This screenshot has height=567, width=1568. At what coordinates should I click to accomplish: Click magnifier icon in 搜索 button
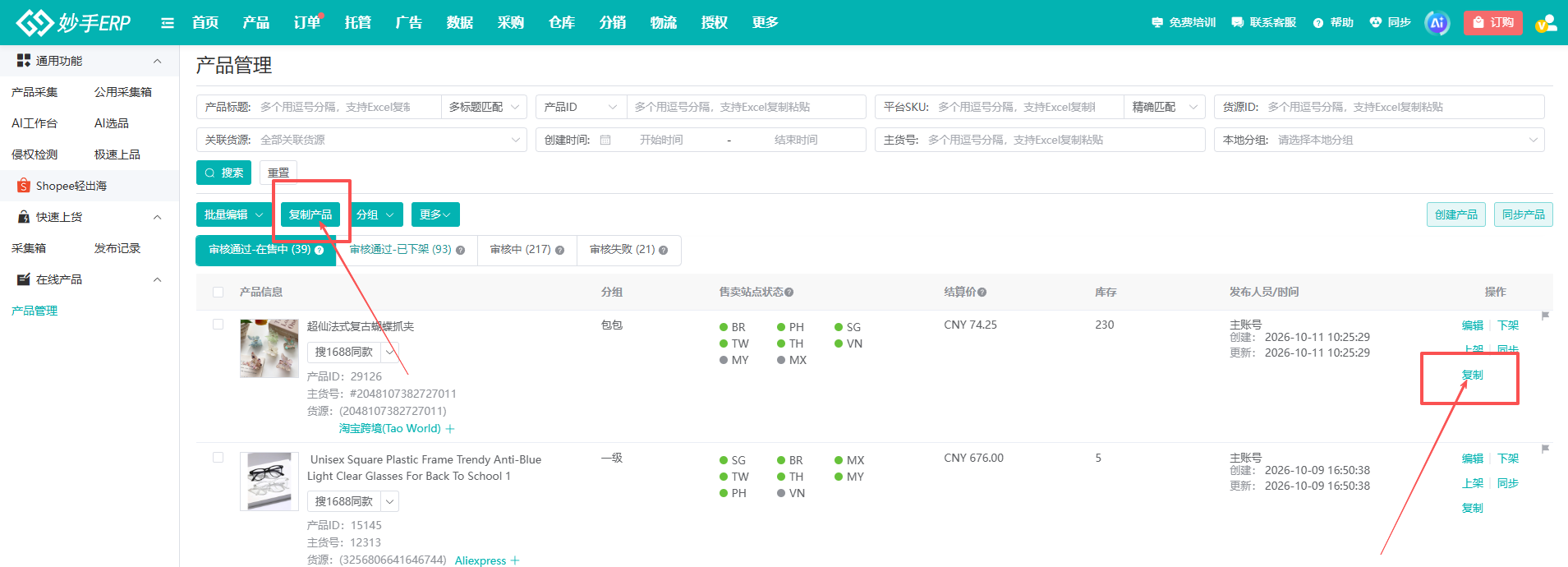[209, 173]
